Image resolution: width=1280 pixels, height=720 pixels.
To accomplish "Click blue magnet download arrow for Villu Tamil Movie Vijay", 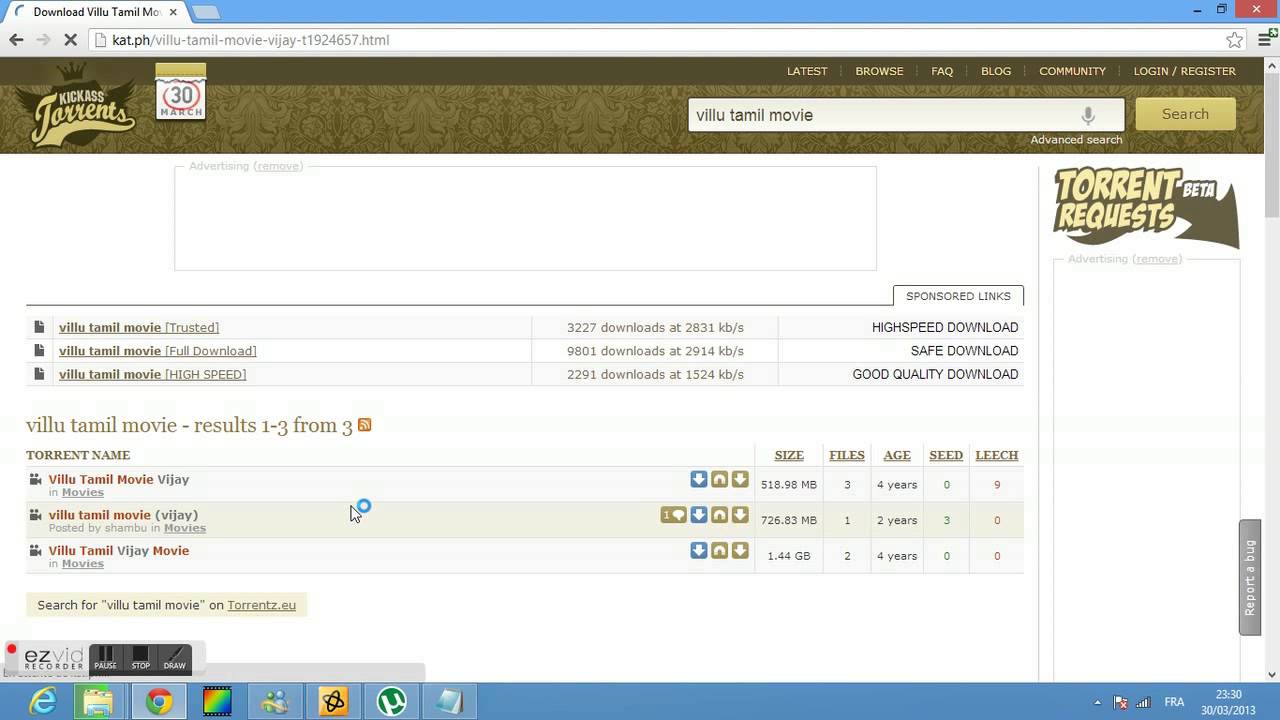I will tap(699, 480).
